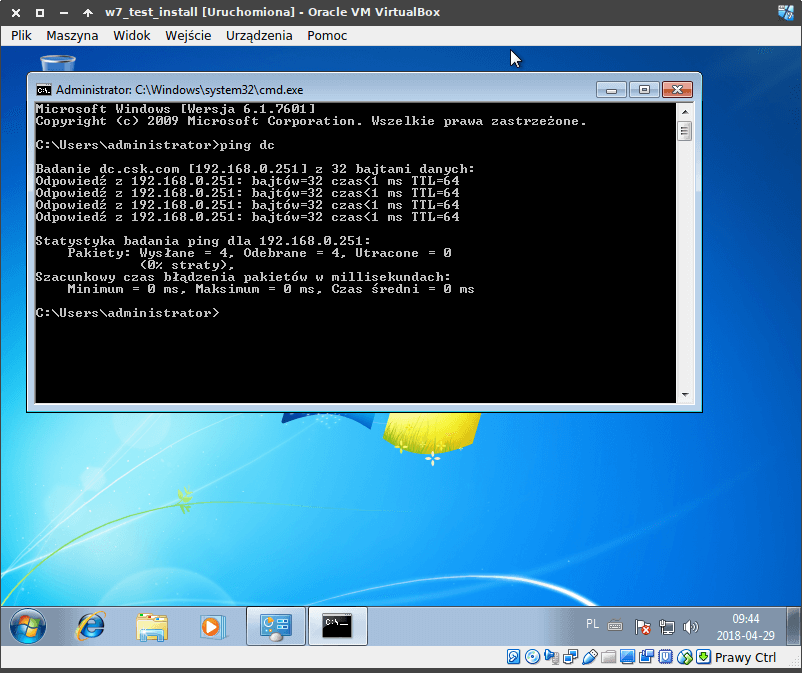The width and height of the screenshot is (802, 673).
Task: Close the VirtualBox window with X
Action: click(16, 12)
